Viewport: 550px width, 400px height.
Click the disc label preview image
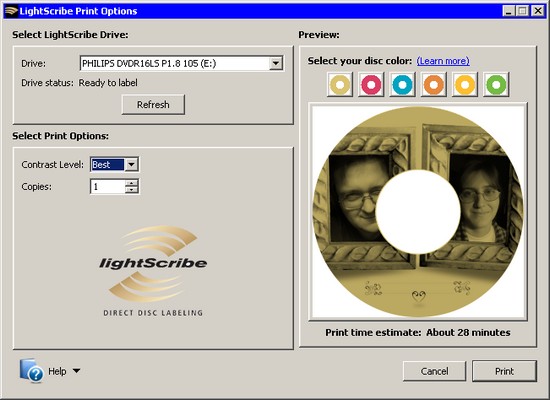tap(418, 212)
